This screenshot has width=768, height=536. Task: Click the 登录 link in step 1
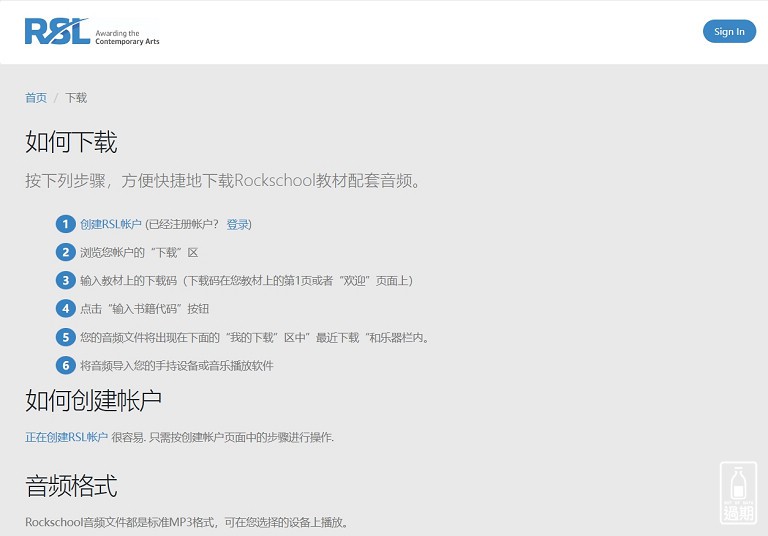(237, 224)
